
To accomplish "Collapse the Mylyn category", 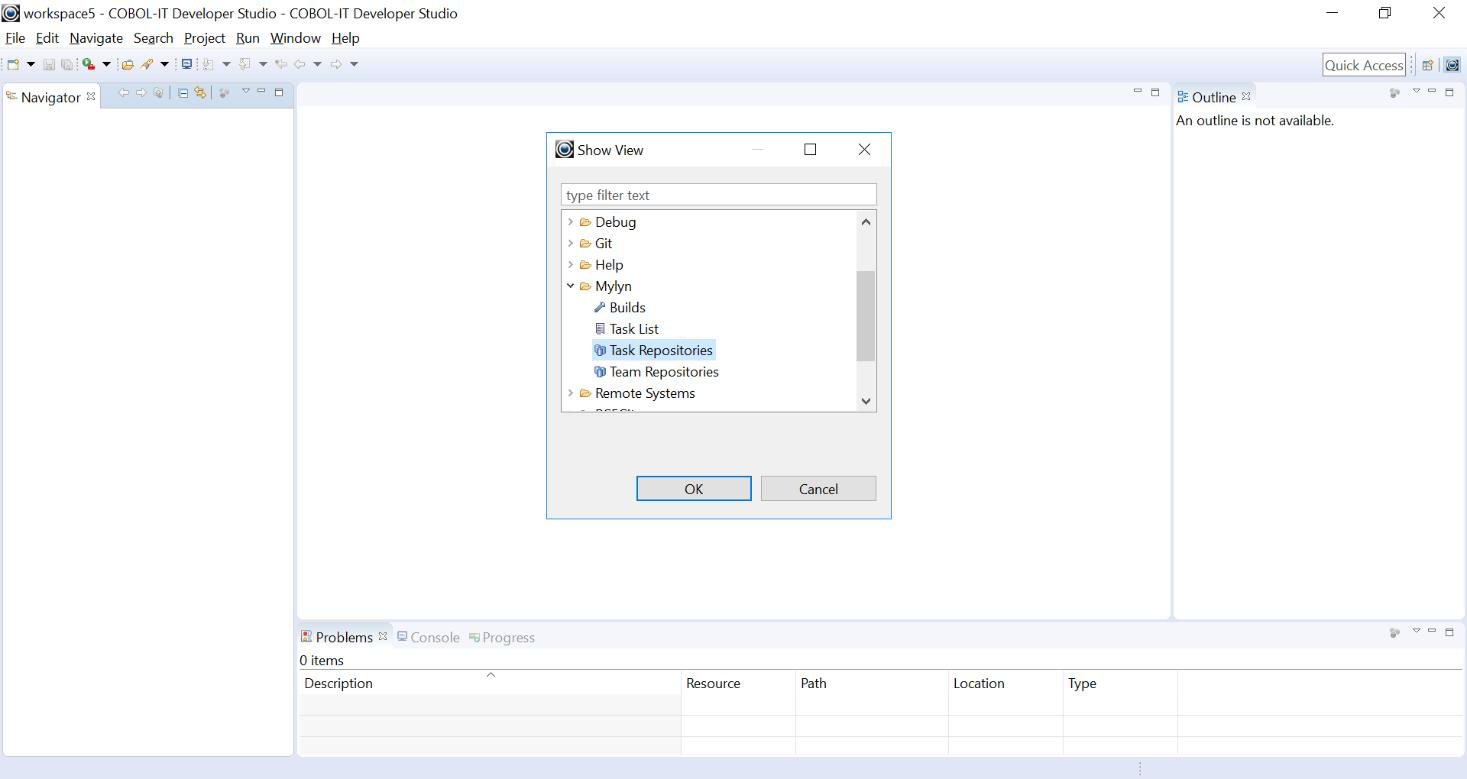I will [571, 285].
